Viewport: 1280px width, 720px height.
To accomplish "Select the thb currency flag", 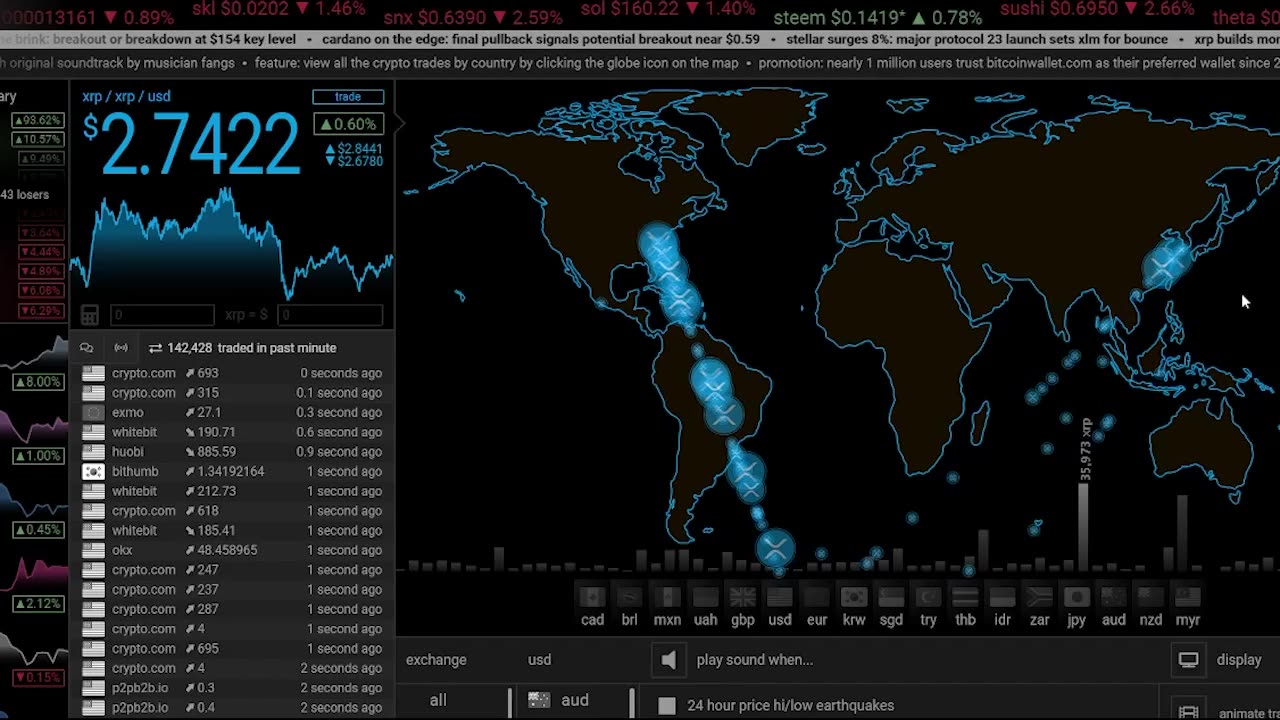I will tap(965, 597).
